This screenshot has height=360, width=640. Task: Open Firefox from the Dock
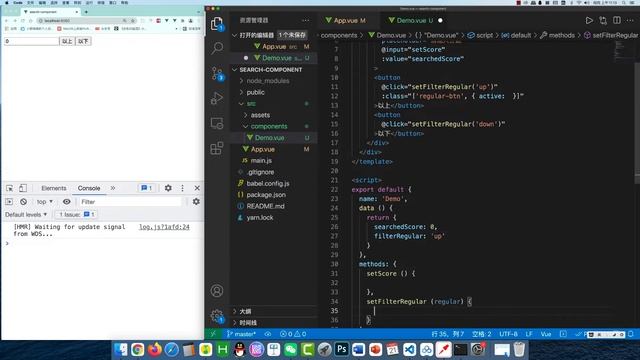[155, 349]
